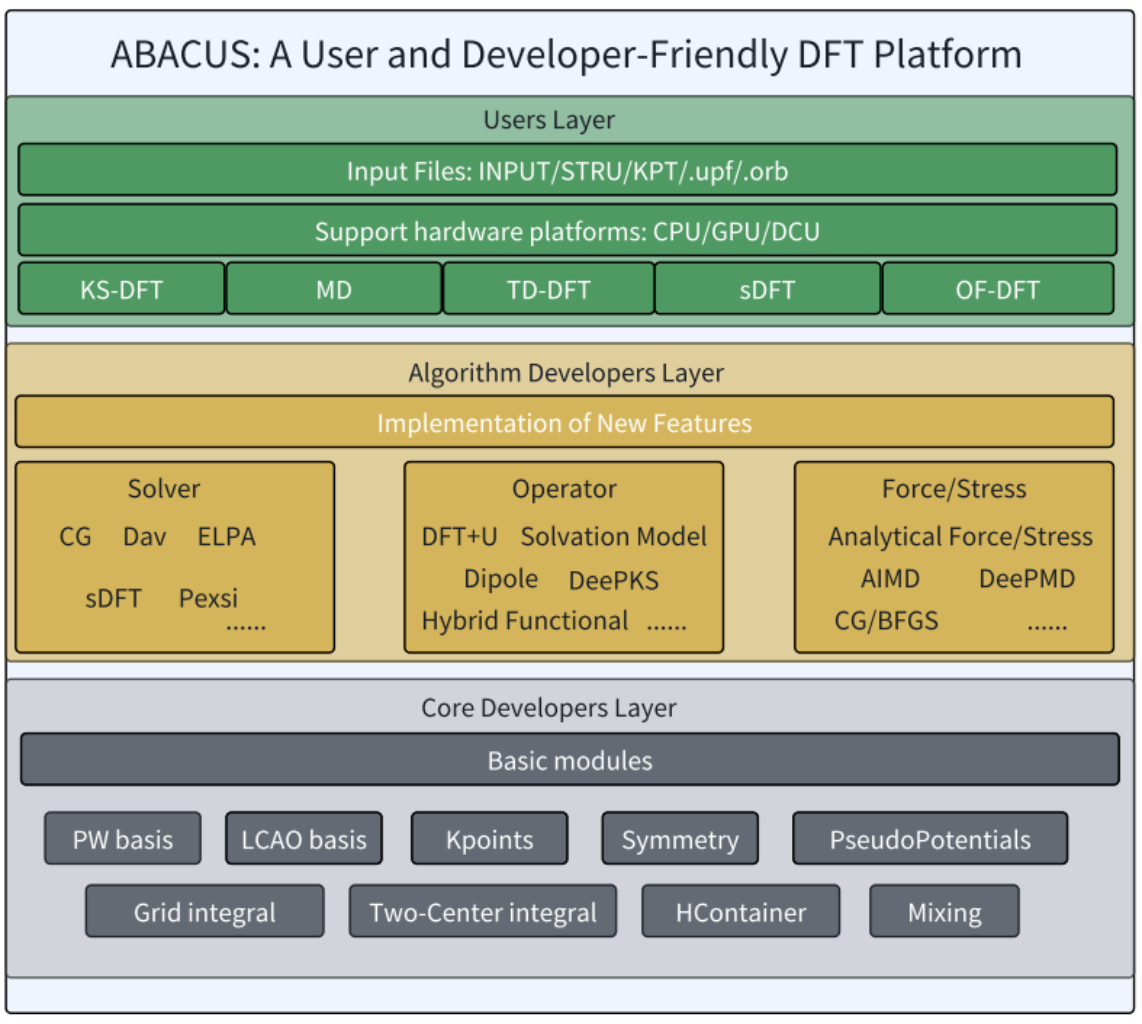1142x1024 pixels.
Task: Click the HContainer module box
Action: coord(741,912)
